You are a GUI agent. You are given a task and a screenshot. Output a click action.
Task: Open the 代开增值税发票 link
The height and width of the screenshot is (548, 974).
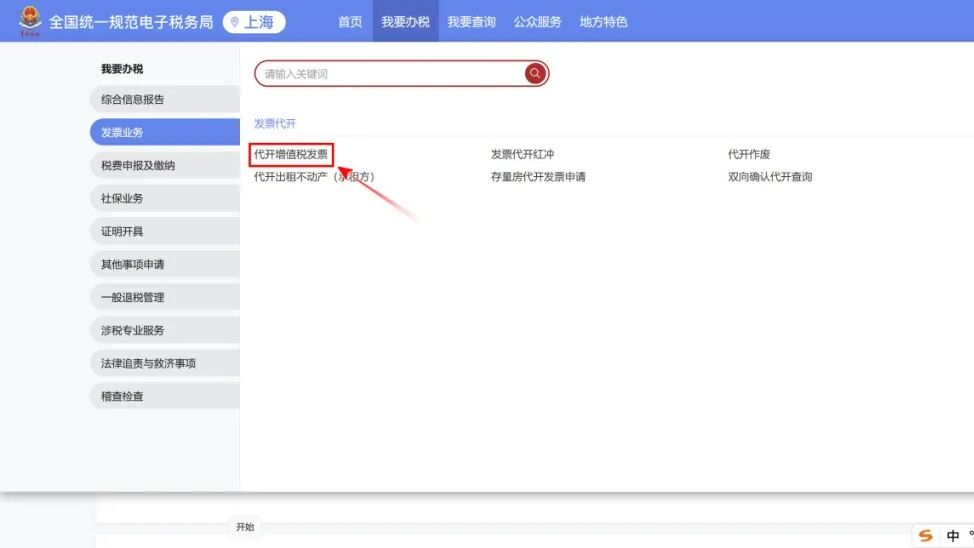(x=291, y=154)
